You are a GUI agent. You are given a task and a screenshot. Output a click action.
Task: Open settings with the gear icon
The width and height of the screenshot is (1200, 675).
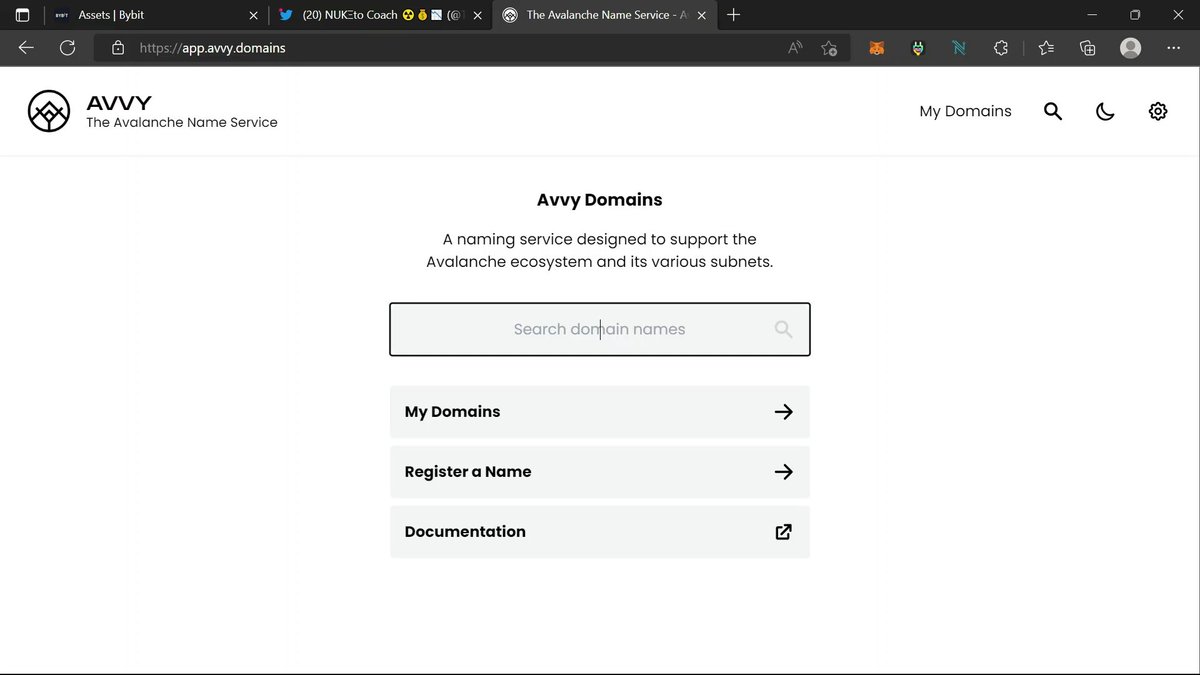(x=1158, y=111)
